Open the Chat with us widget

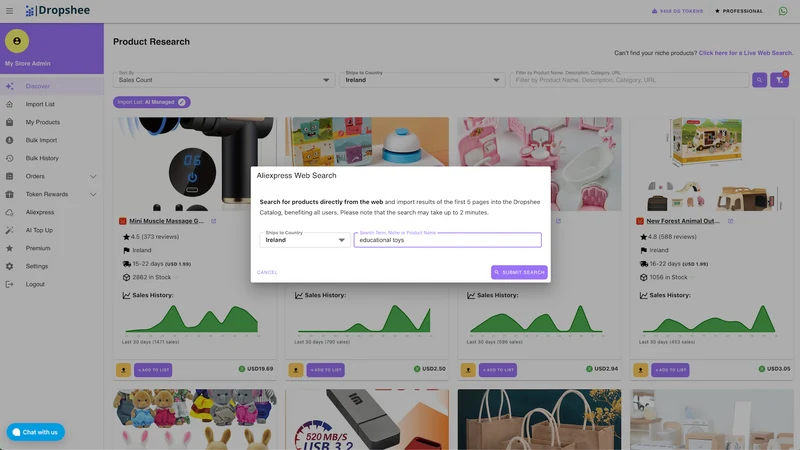click(x=36, y=432)
